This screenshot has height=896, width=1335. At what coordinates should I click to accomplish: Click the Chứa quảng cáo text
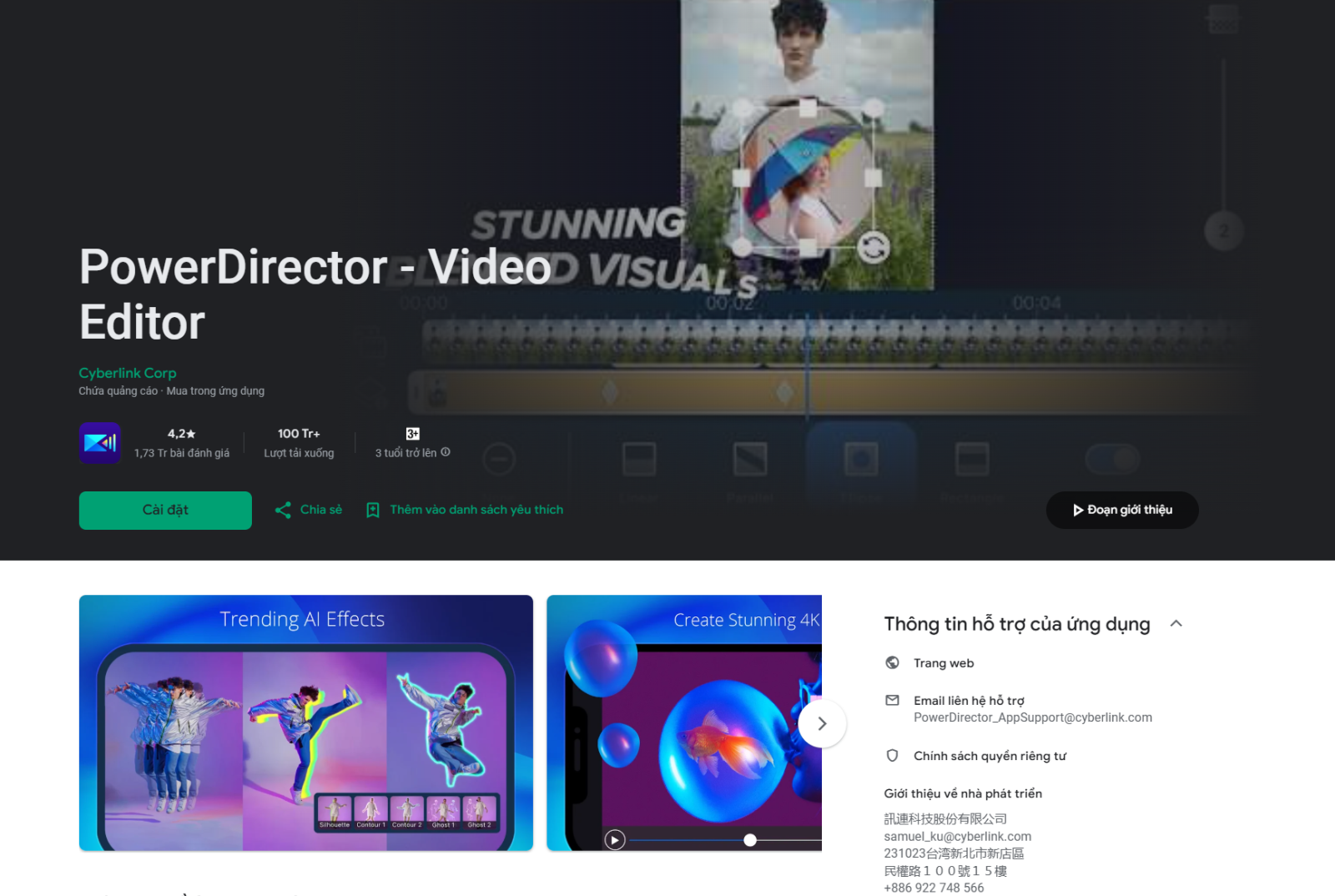[x=118, y=391]
